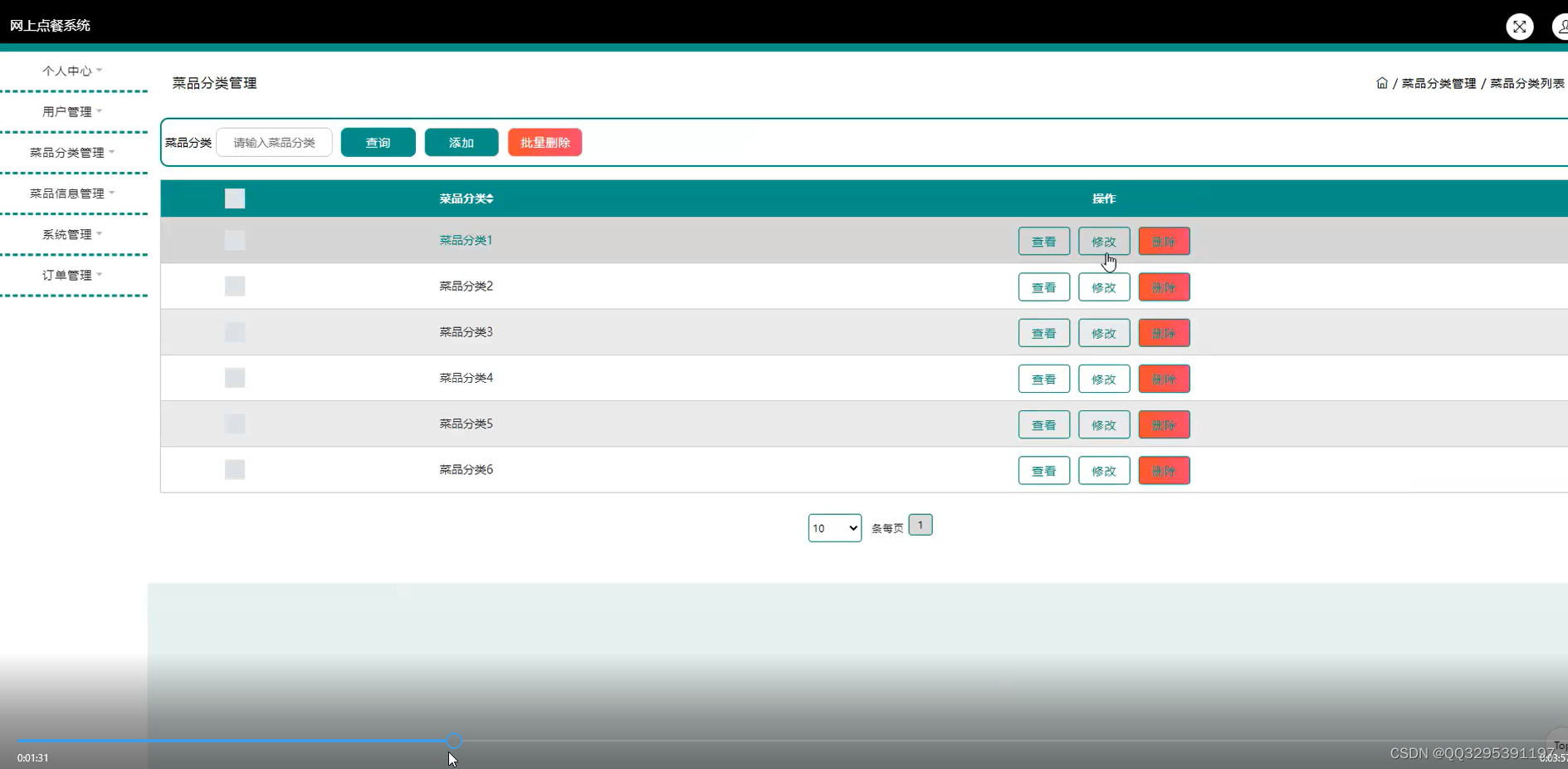Image resolution: width=1568 pixels, height=769 pixels.
Task: Click the 操作 column header
Action: point(1104,198)
